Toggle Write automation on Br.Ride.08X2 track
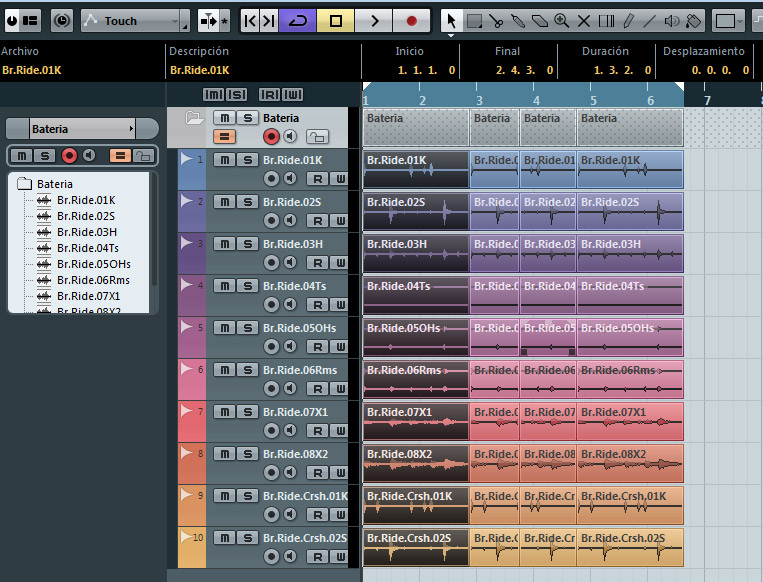The width and height of the screenshot is (763, 582). tap(340, 473)
